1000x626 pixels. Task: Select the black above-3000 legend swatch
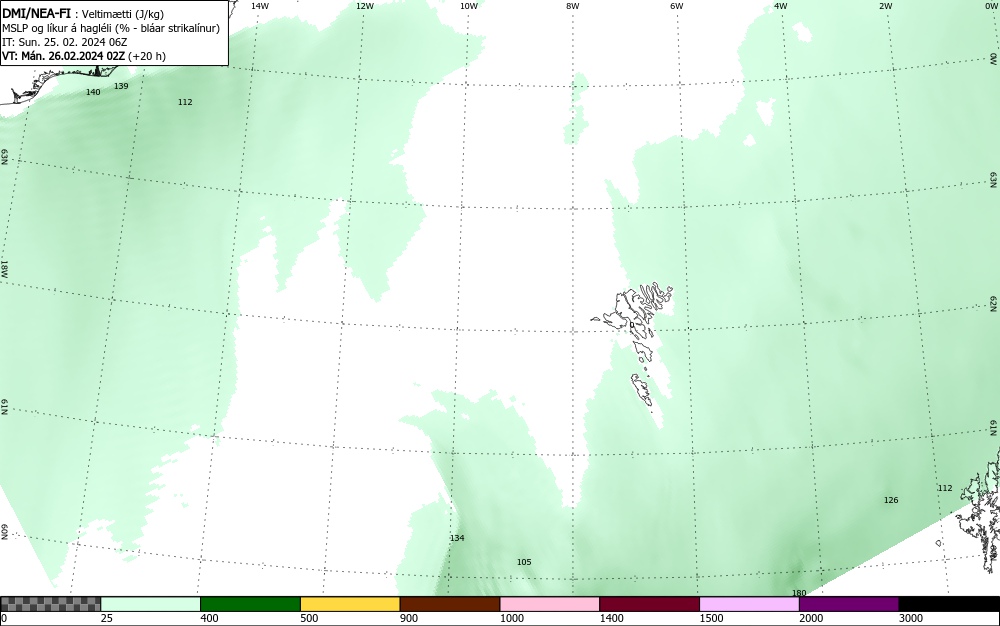[x=949, y=604]
